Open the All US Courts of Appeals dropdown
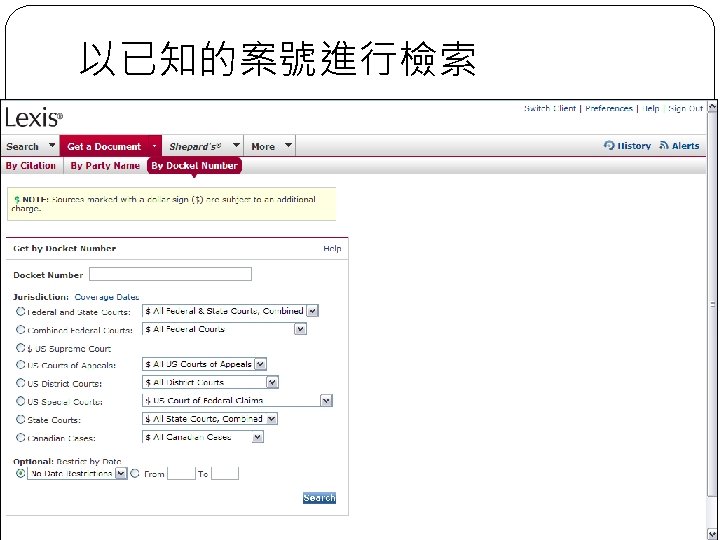 tap(204, 364)
